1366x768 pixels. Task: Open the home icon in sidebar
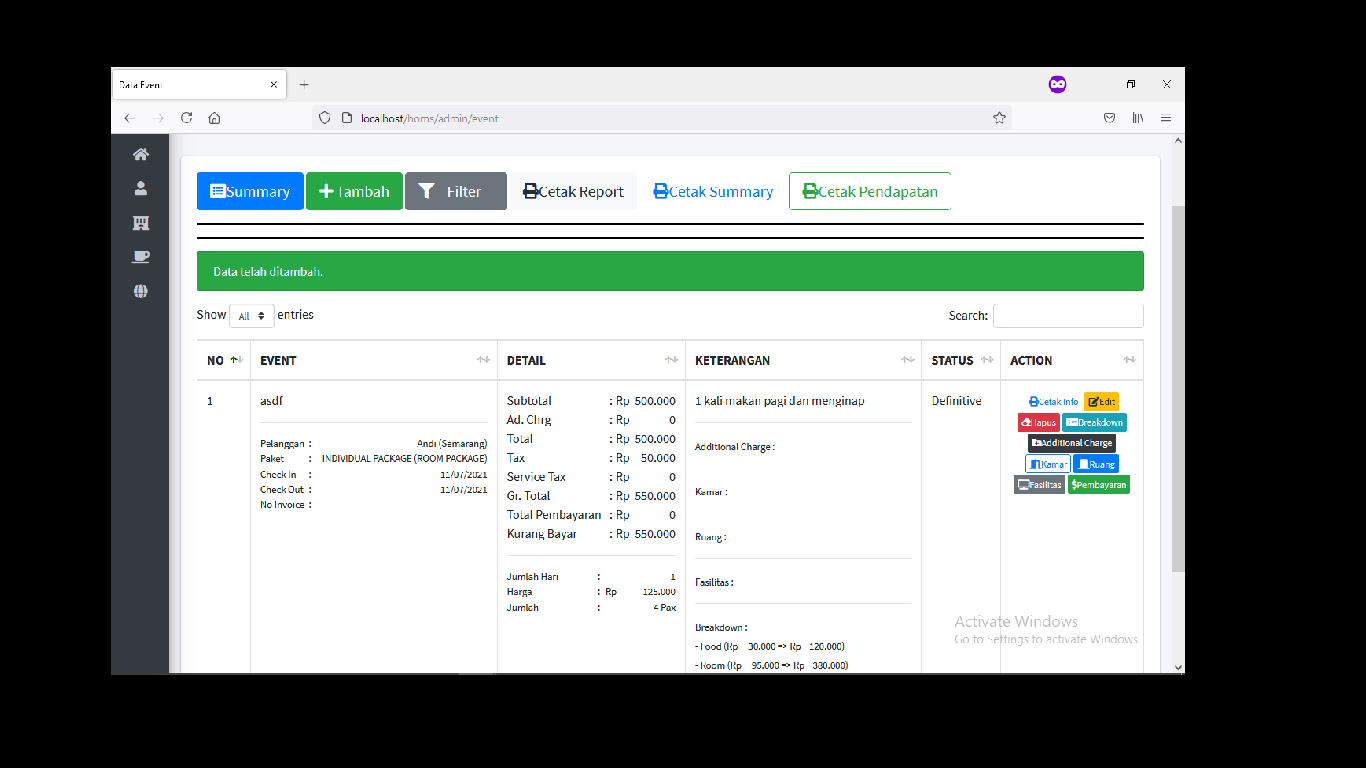pyautogui.click(x=141, y=154)
